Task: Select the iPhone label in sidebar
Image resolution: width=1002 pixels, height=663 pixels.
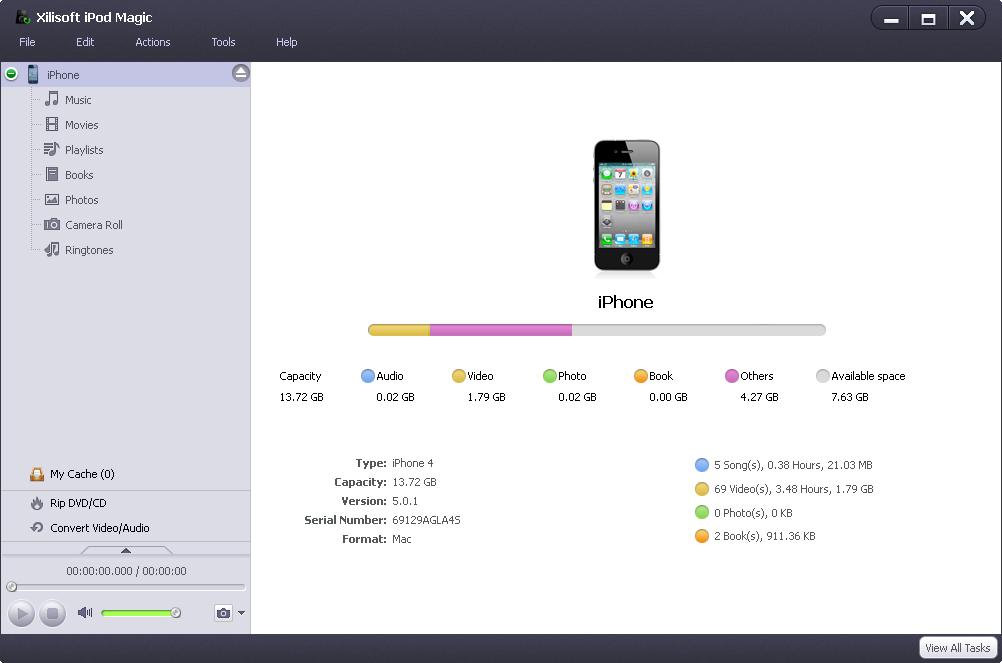Action: point(63,75)
